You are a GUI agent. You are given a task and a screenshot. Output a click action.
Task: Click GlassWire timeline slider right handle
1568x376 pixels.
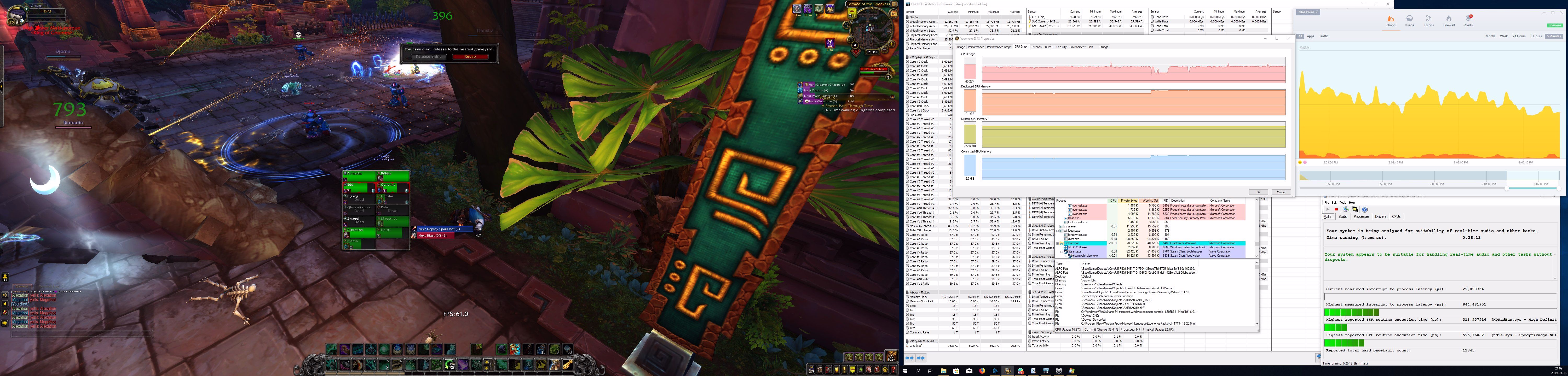tap(1559, 189)
